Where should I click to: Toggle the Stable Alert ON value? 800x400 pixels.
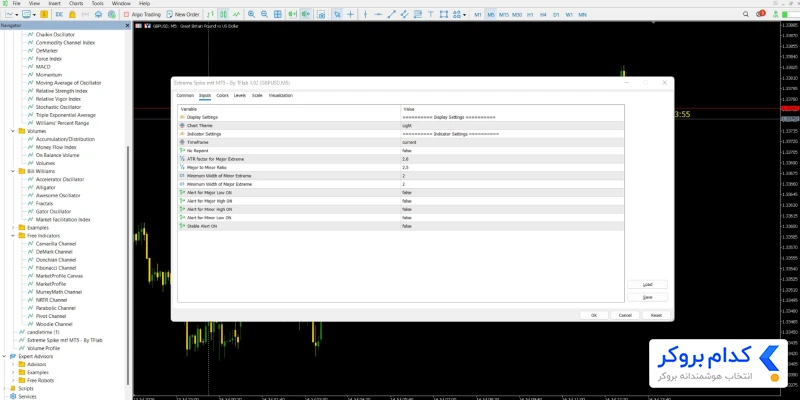512,226
